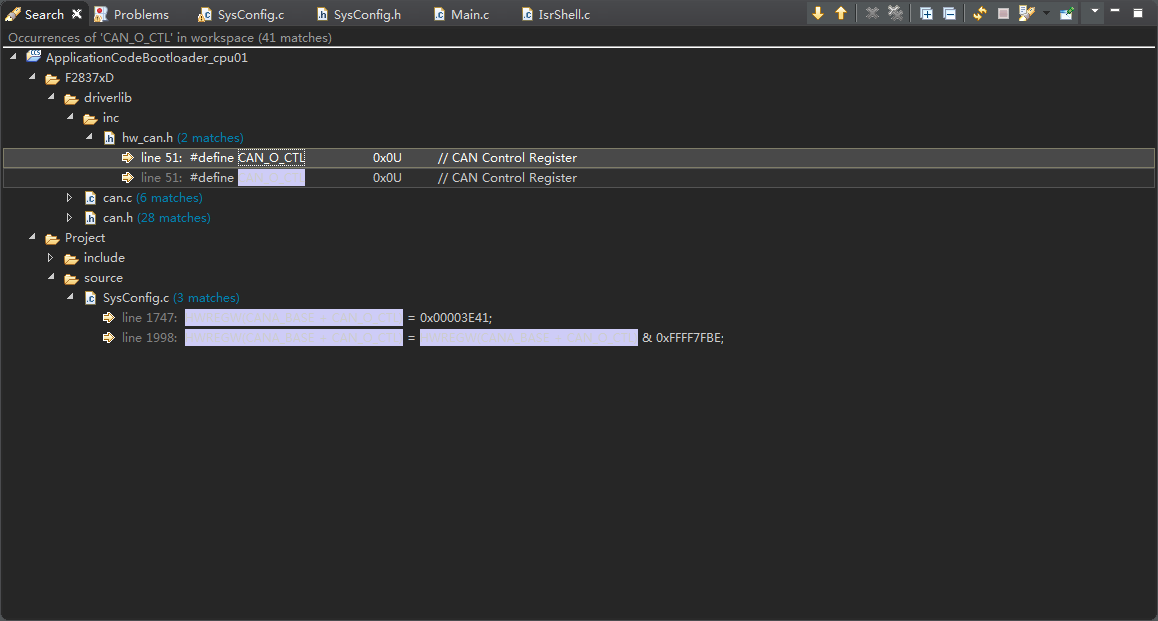Image resolution: width=1158 pixels, height=621 pixels.
Task: Expand all search results
Action: (x=926, y=13)
